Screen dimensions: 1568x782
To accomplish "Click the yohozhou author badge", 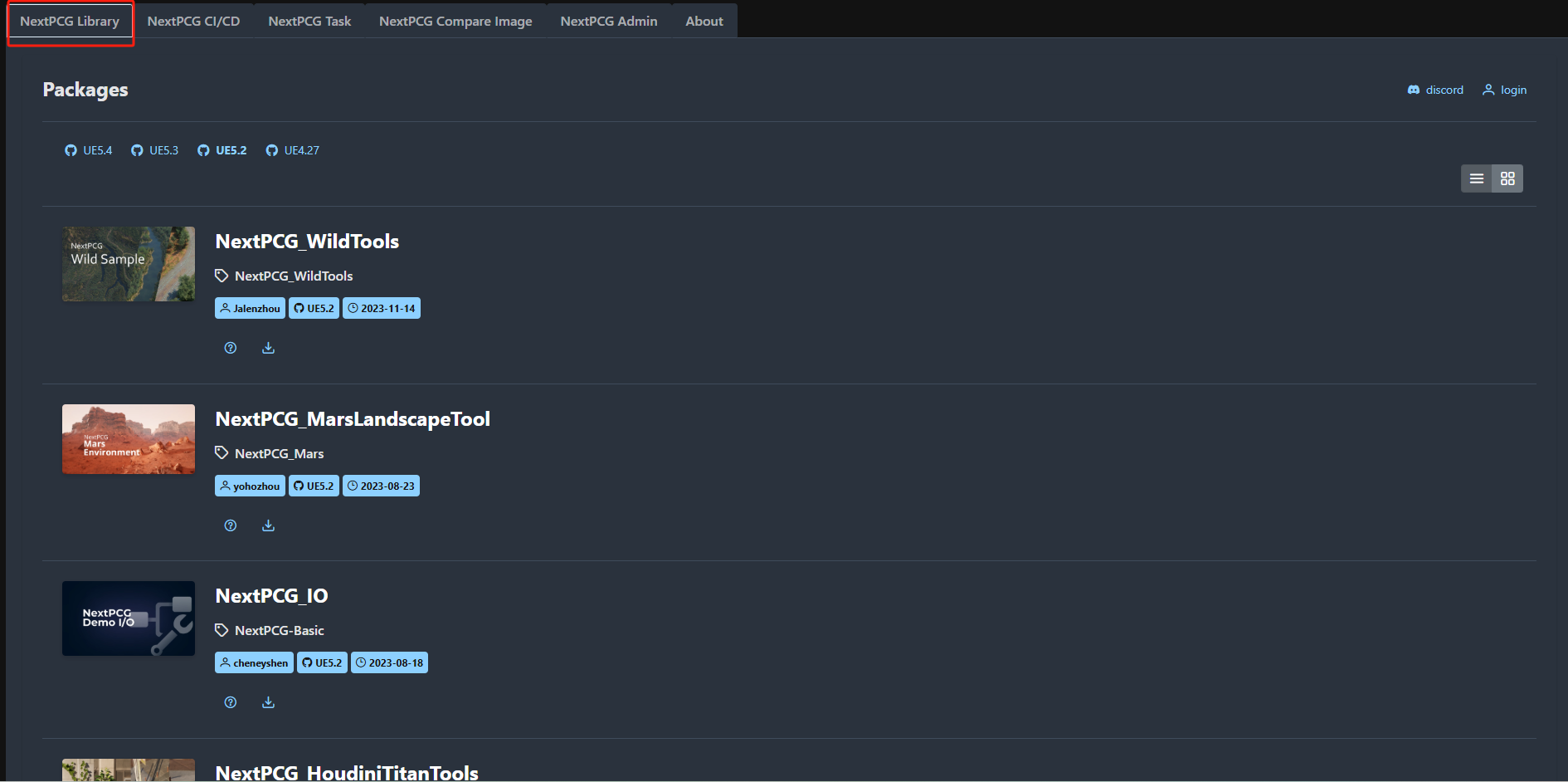I will pos(250,486).
